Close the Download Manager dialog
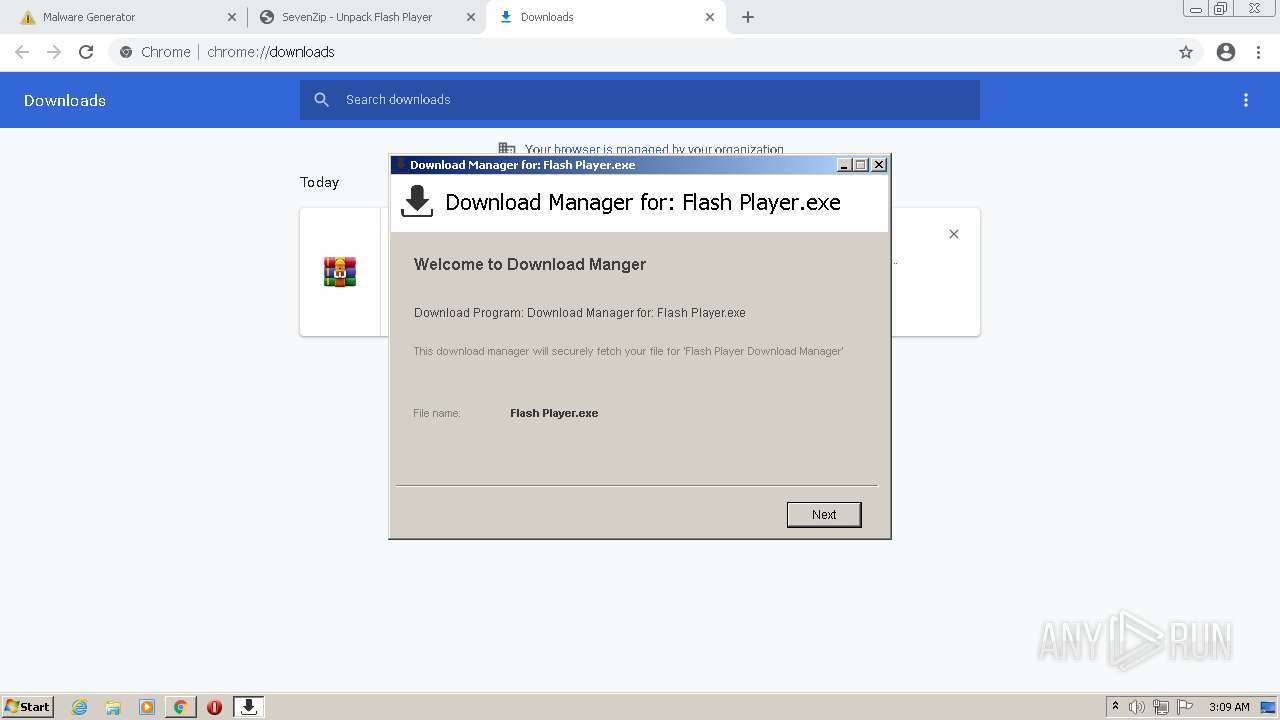The height and width of the screenshot is (720, 1280). point(879,165)
